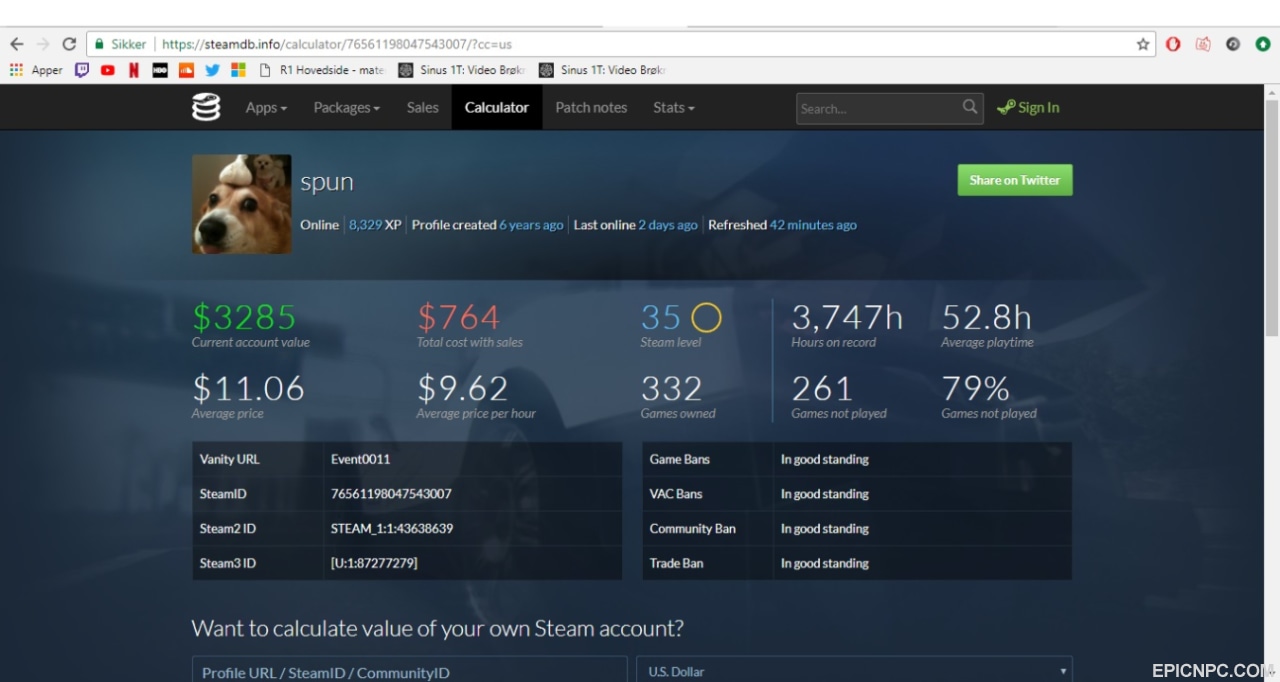Select the Vanity URL value Event0011

(361, 459)
